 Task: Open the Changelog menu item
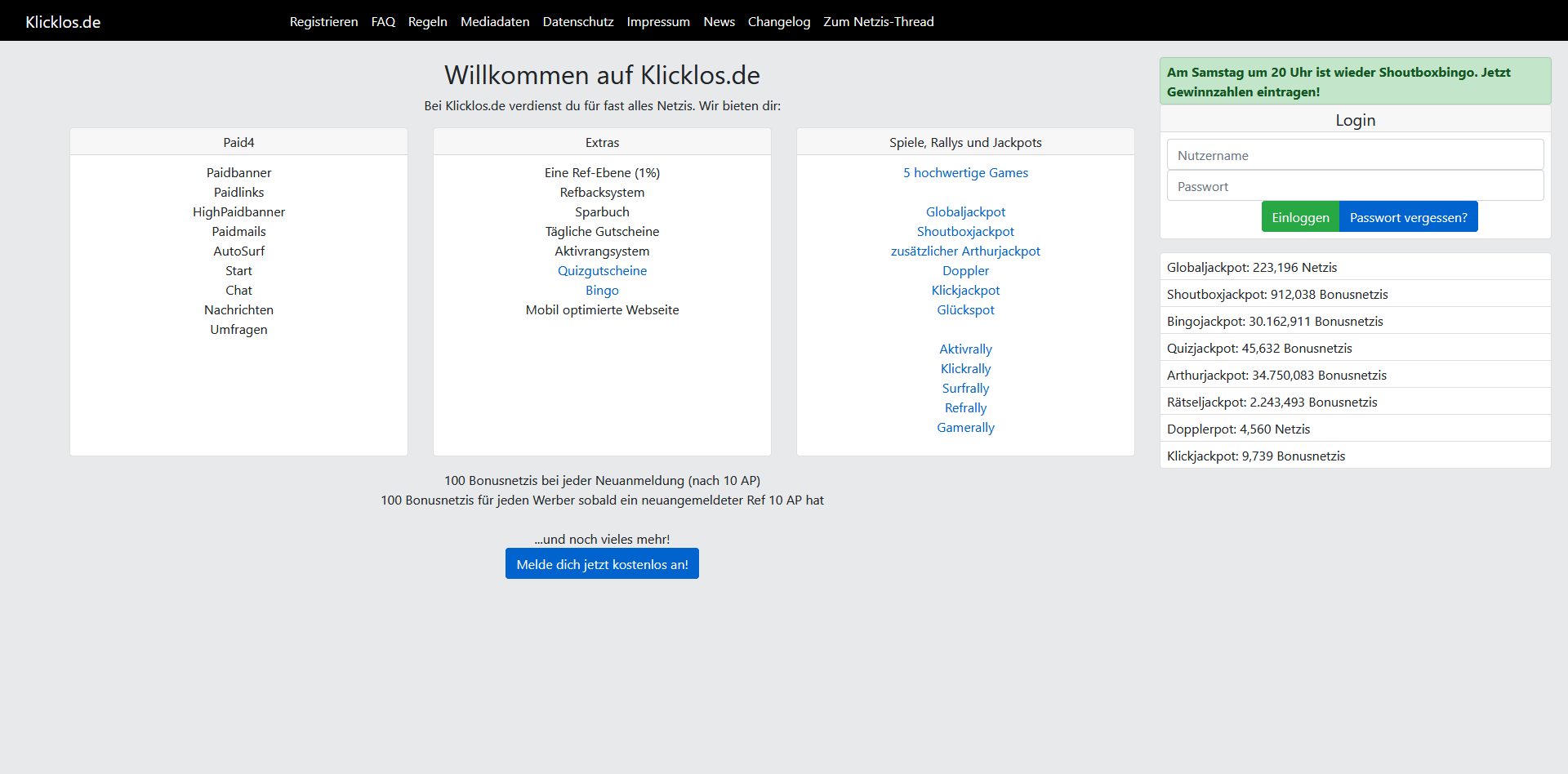[x=779, y=22]
